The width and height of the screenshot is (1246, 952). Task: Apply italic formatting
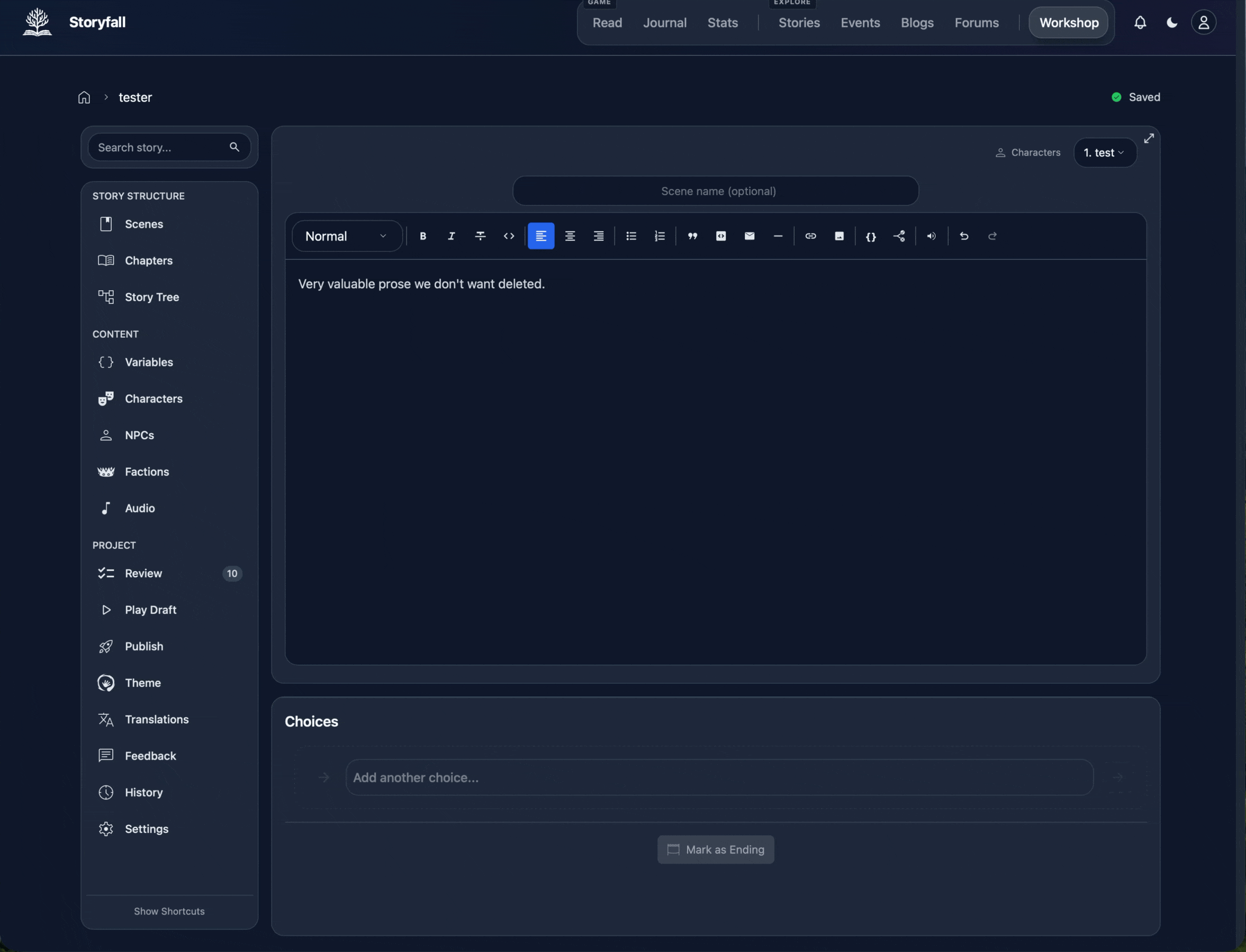pyautogui.click(x=451, y=237)
